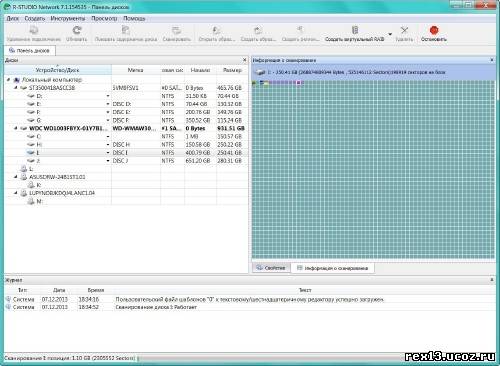Collapse the ST3500418AS drive tree node
Screen dimensions: 500x366
pyautogui.click(x=16, y=88)
